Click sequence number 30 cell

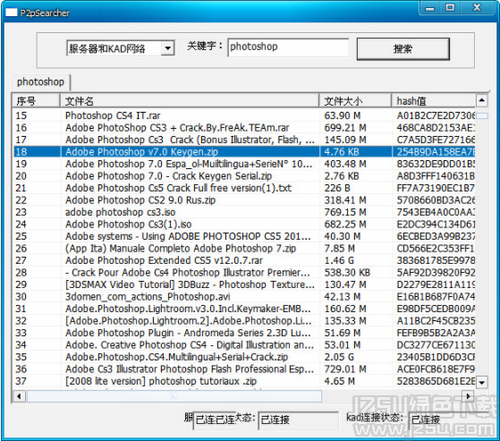21,297
